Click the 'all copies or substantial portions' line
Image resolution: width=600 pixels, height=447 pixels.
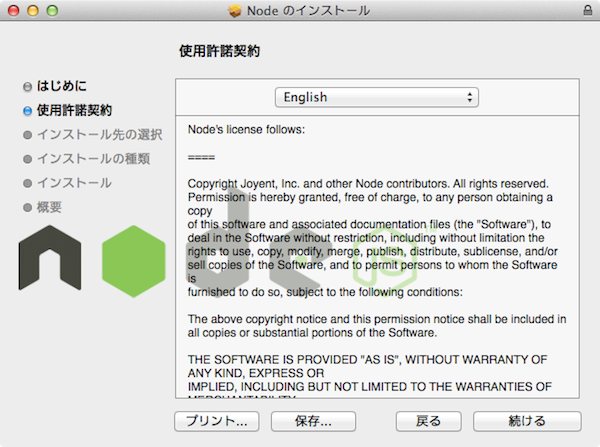[x=312, y=333]
